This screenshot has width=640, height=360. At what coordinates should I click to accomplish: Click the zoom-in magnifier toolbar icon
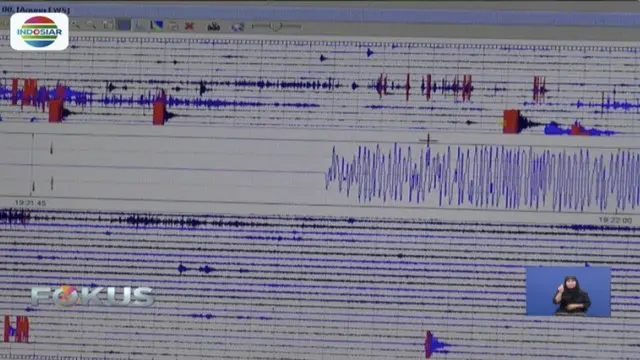coord(75,25)
